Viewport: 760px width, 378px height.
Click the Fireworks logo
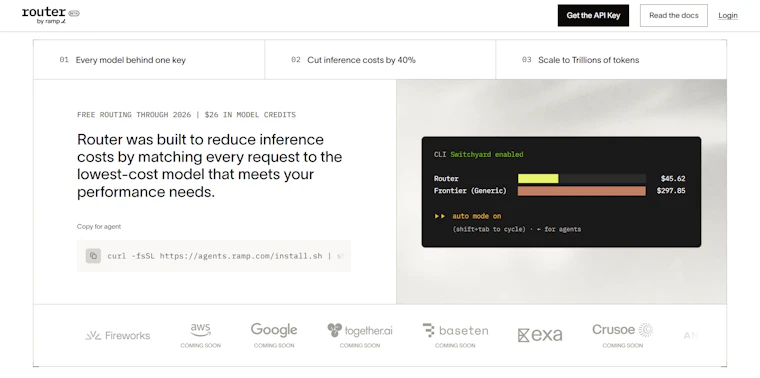point(118,335)
